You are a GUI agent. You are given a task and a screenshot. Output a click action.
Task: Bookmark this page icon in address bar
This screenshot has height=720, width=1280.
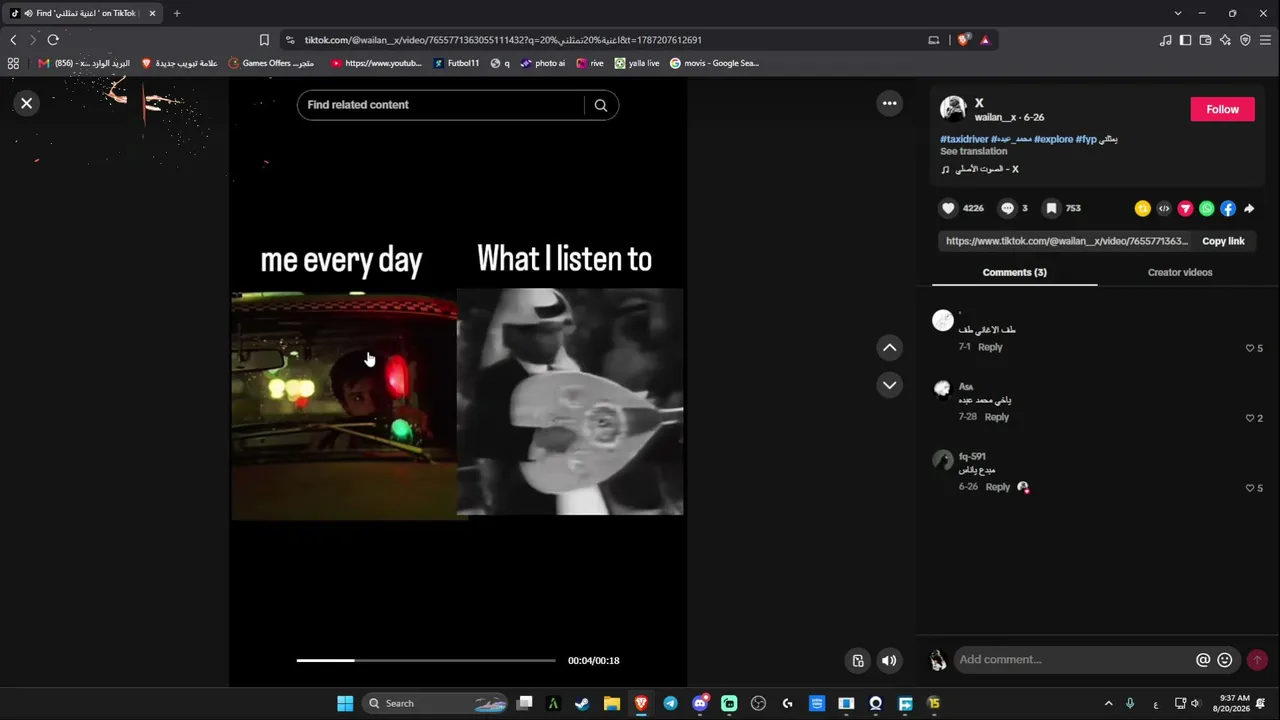pos(264,40)
